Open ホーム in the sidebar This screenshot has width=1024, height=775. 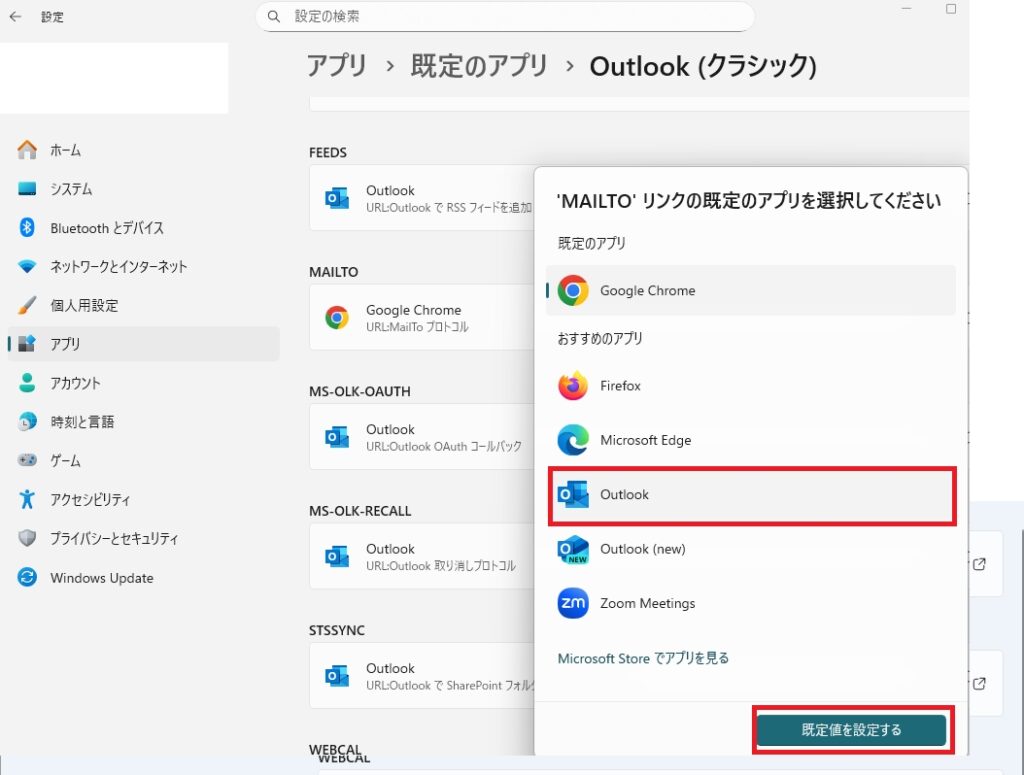65,150
